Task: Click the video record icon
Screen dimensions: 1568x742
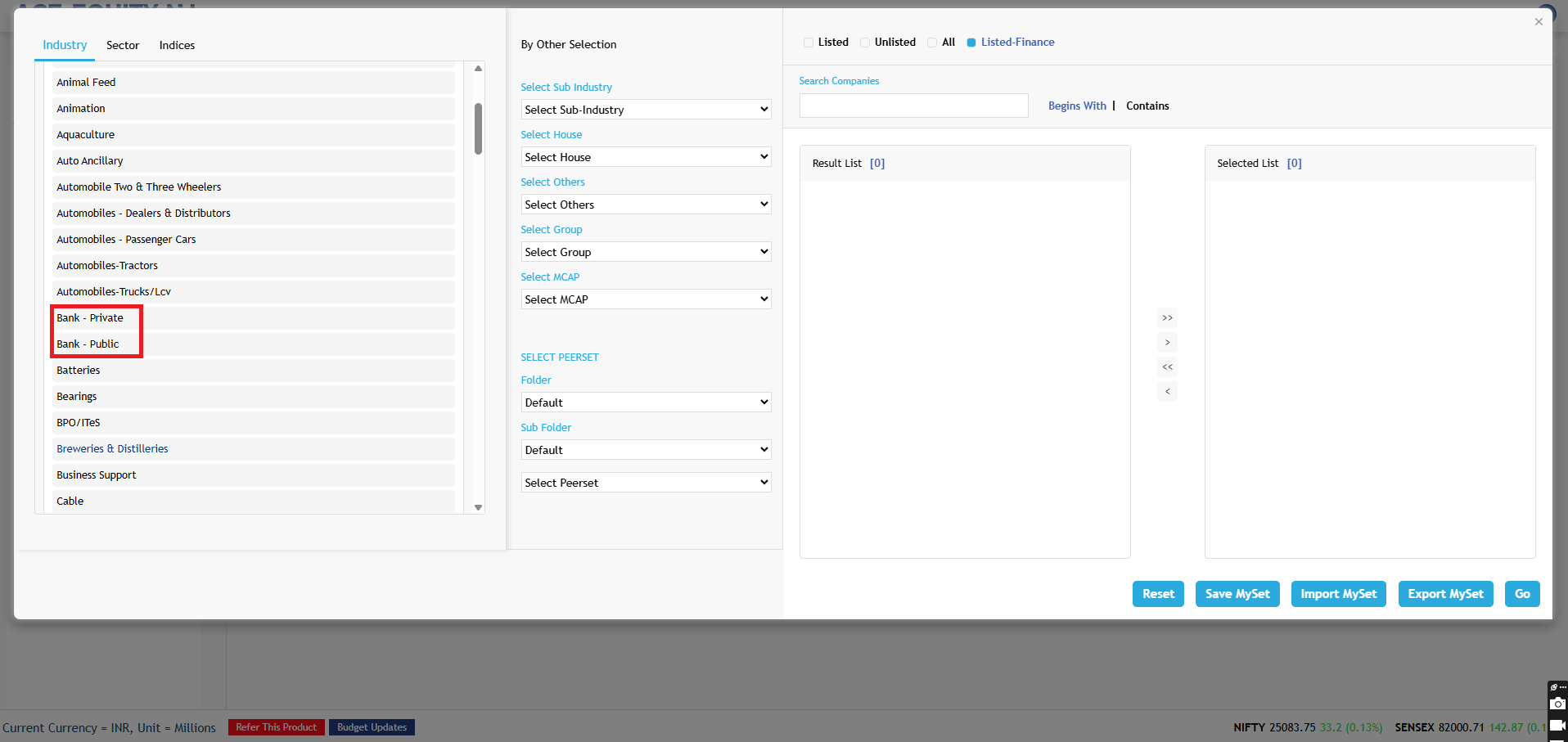Action: (1557, 726)
